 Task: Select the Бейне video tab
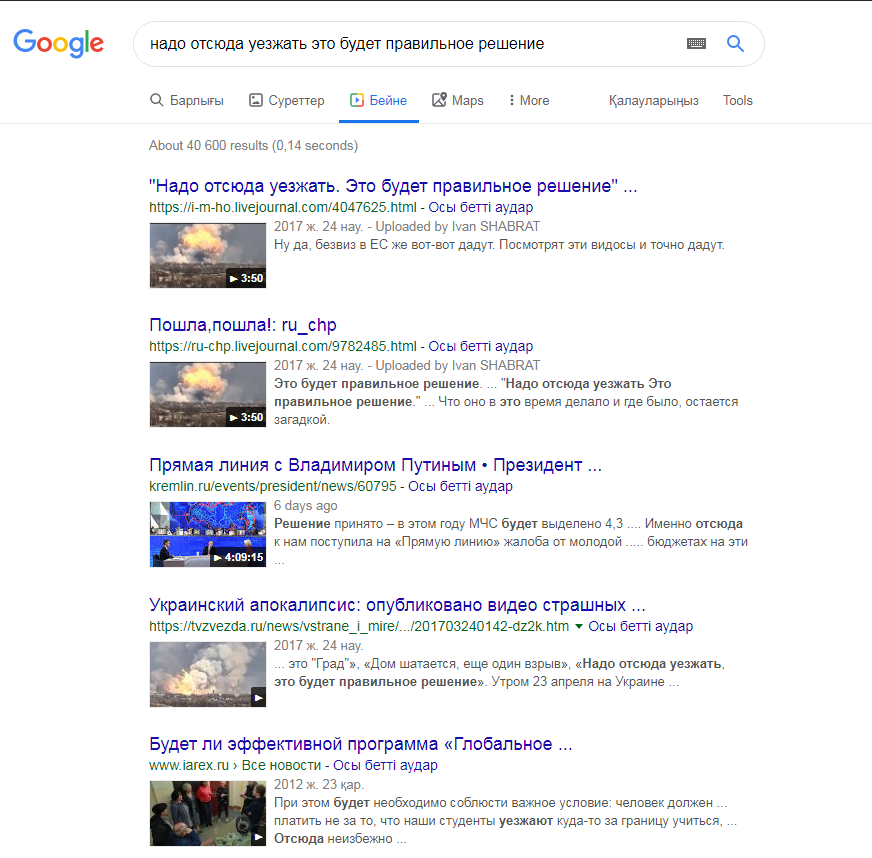378,100
